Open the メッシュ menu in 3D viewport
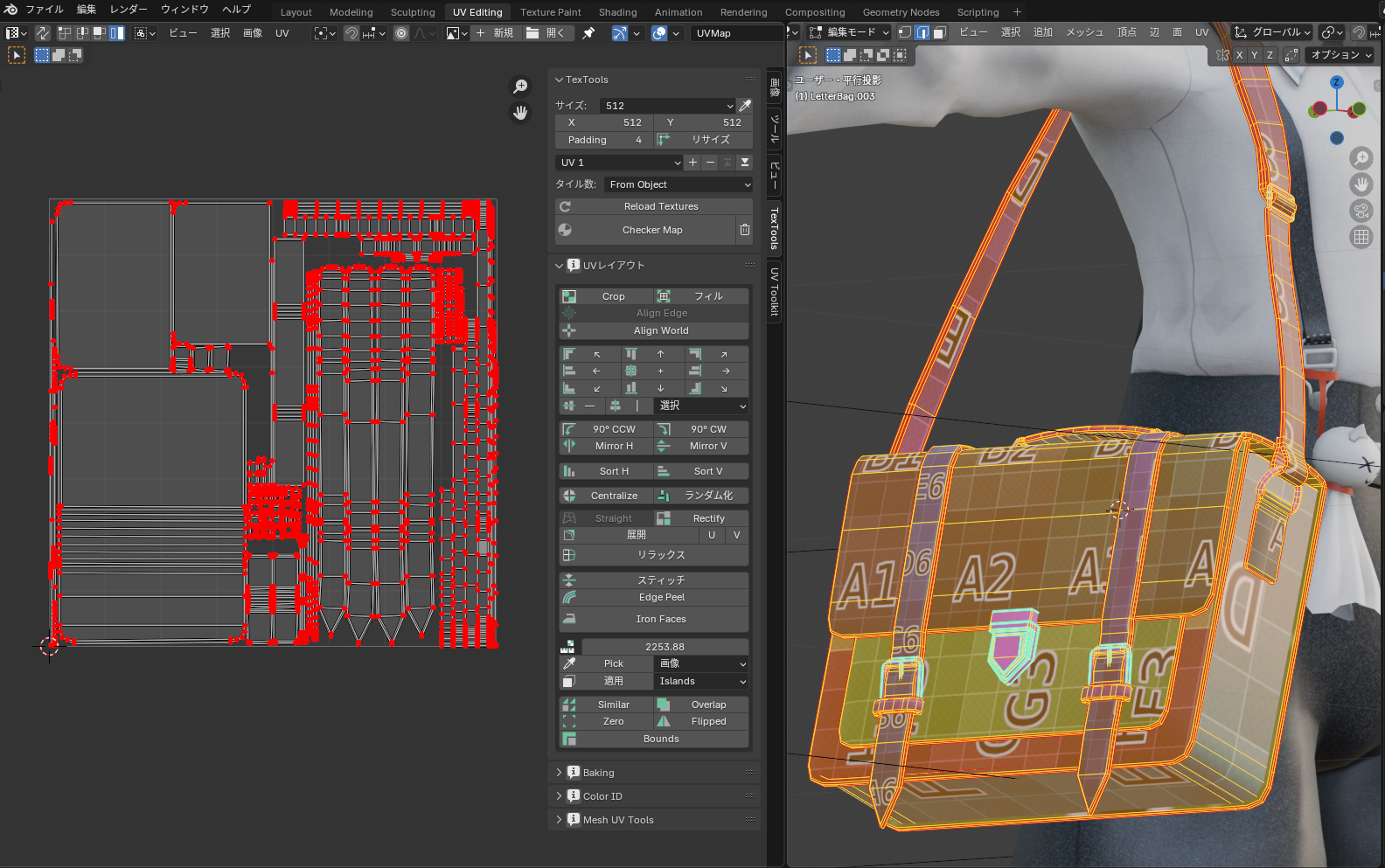1385x868 pixels. click(1084, 32)
